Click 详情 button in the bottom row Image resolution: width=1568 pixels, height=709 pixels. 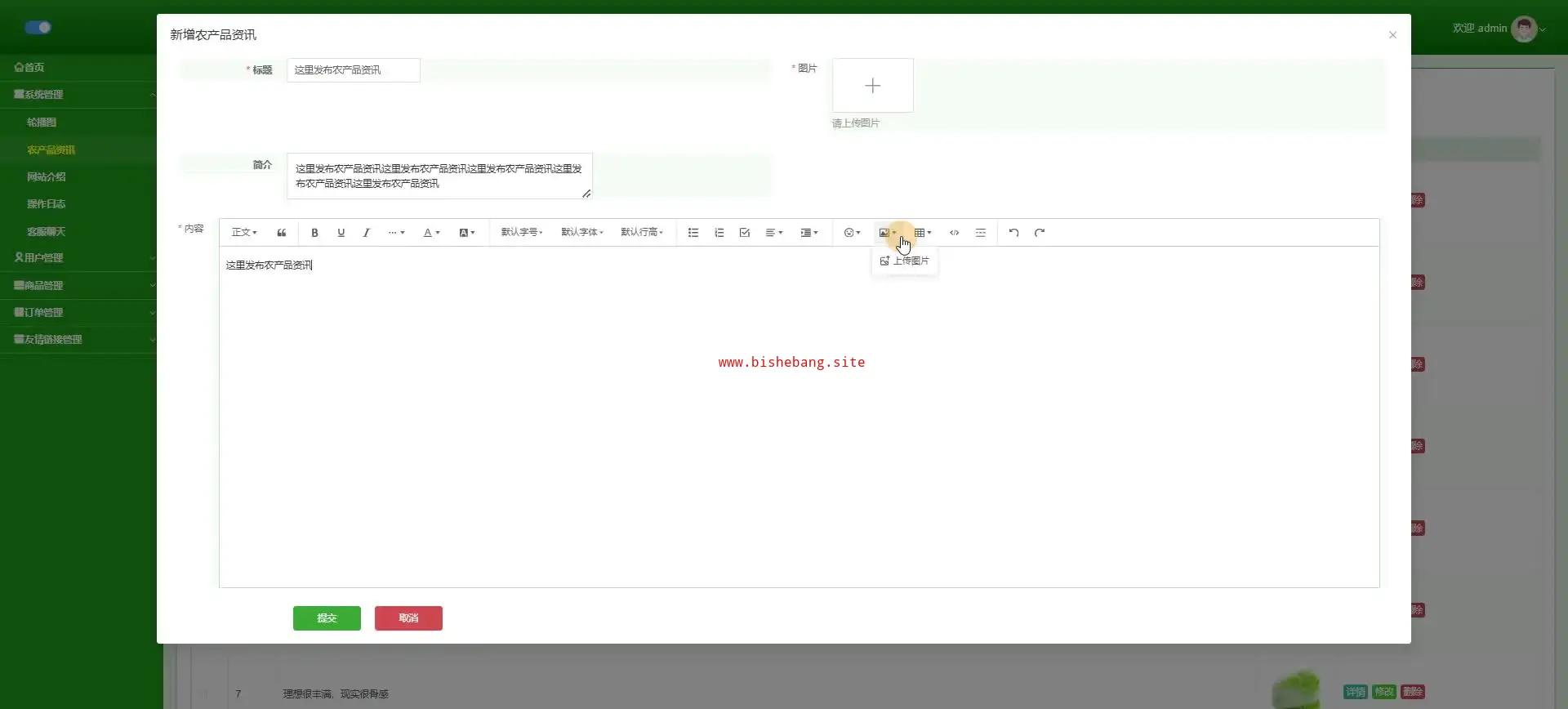coord(1356,692)
